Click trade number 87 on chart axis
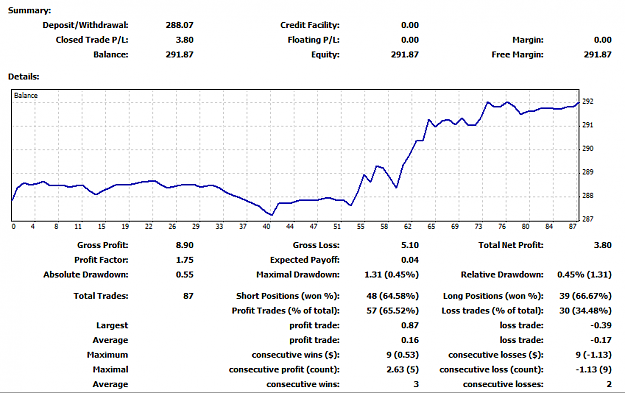The width and height of the screenshot is (625, 393). (x=572, y=226)
